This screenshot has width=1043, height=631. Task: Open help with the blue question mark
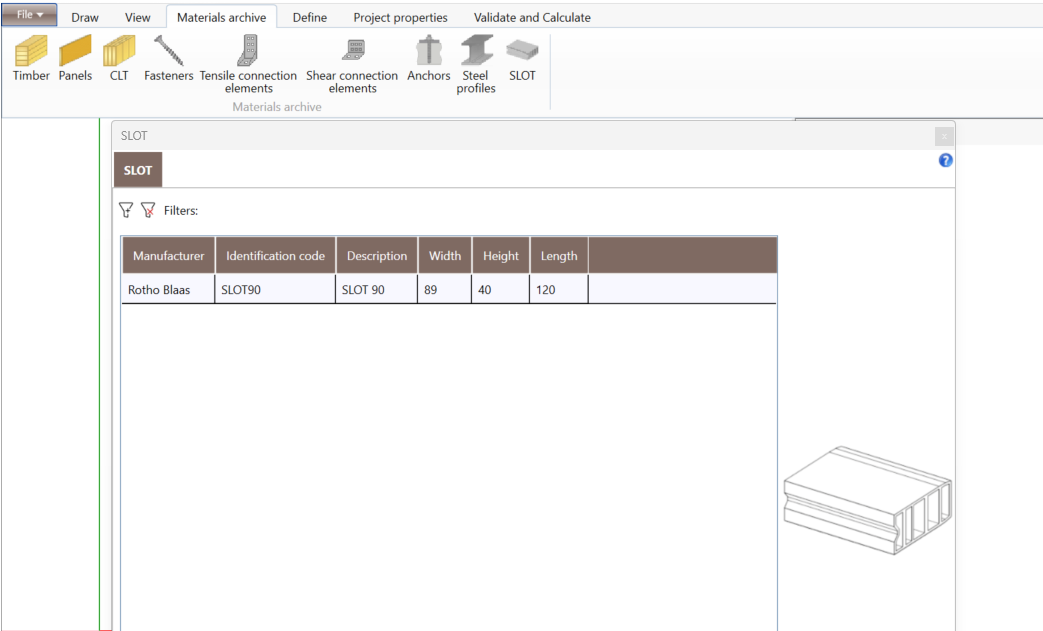pyautogui.click(x=945, y=160)
